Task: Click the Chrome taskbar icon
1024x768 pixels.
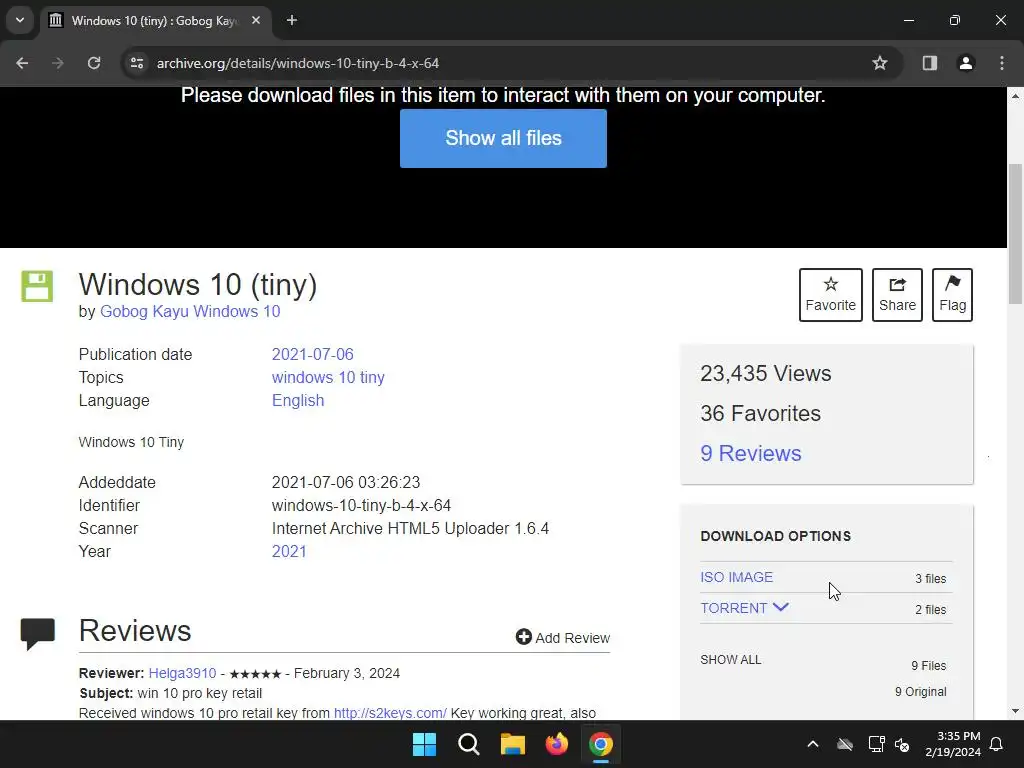Action: pyautogui.click(x=601, y=744)
